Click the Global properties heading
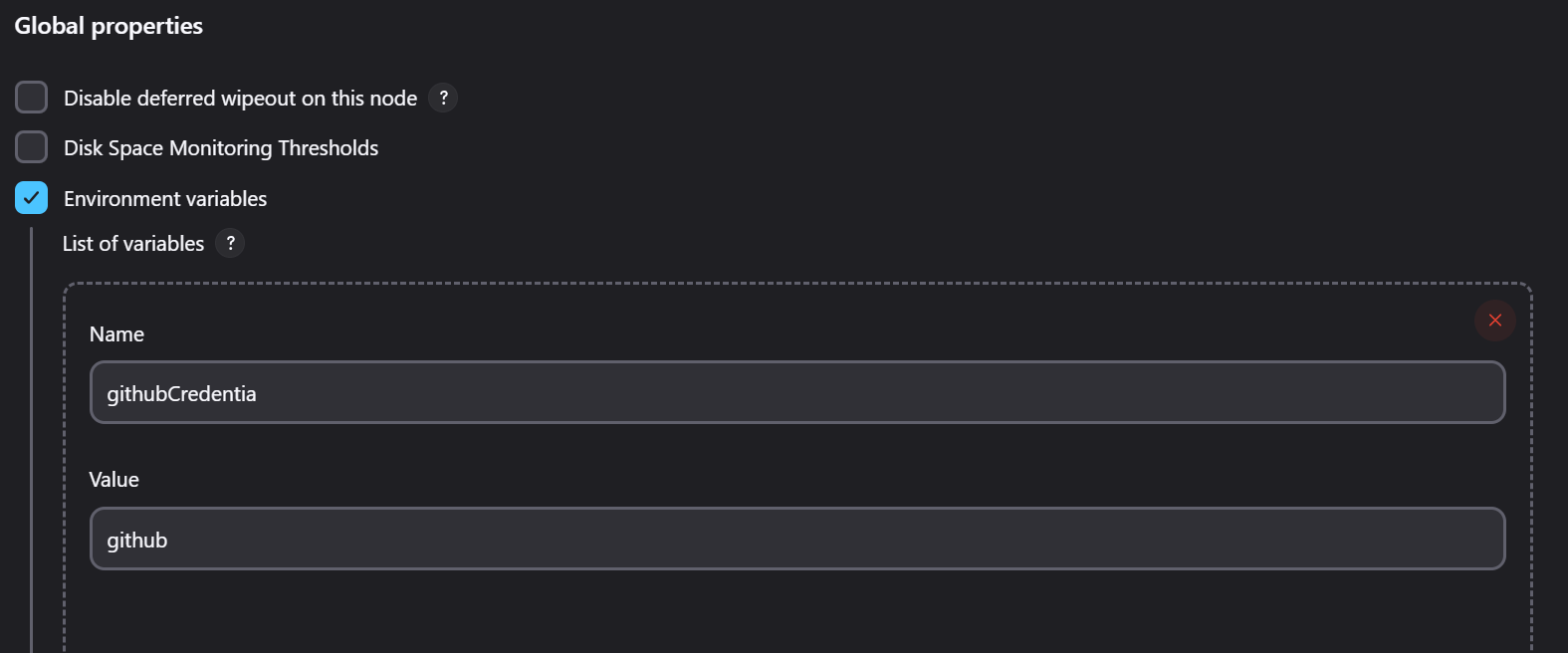1568x653 pixels. coord(108,26)
